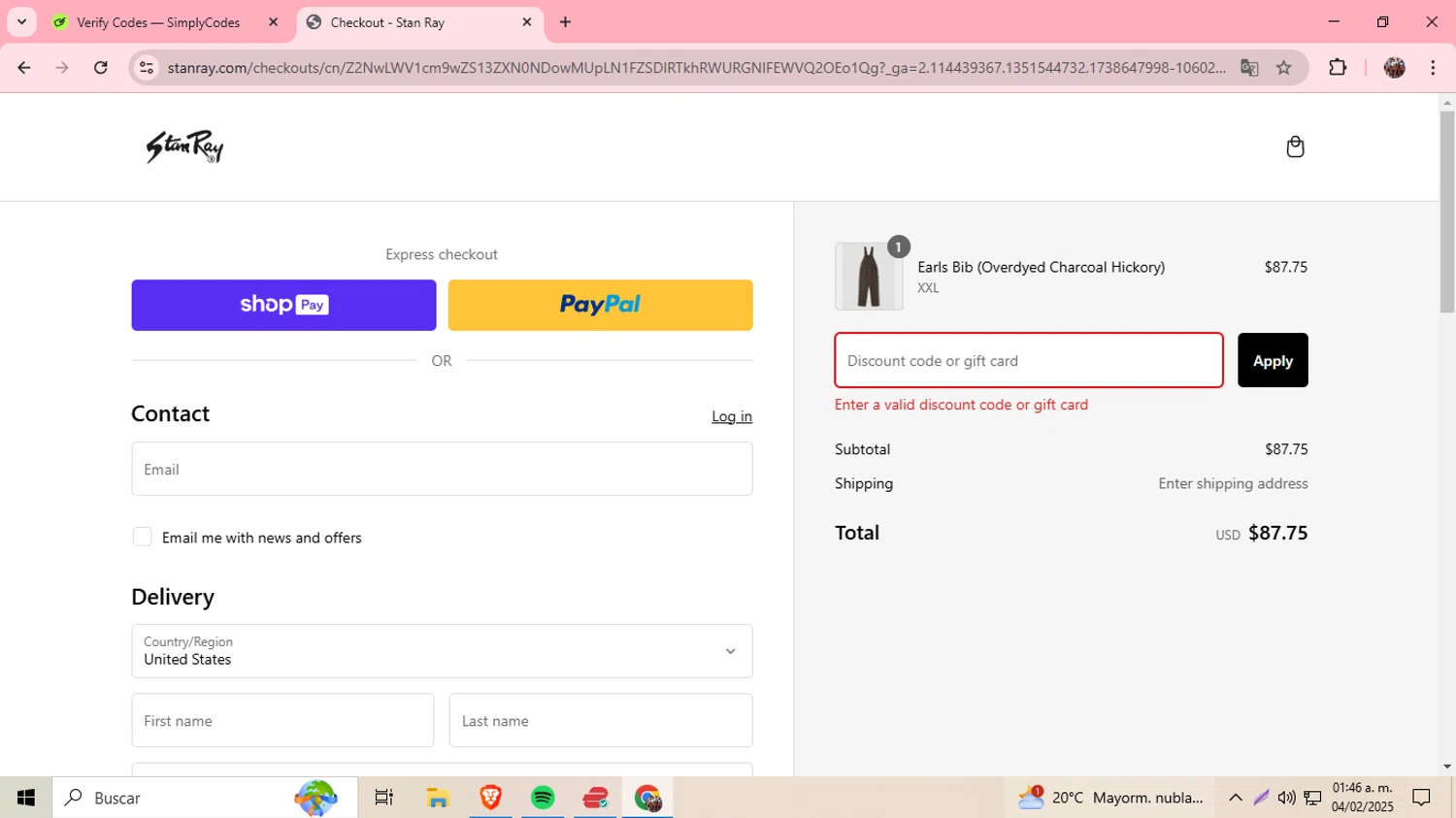Close the Verify Codes tab
Screen dimensions: 1456x818
point(273,22)
